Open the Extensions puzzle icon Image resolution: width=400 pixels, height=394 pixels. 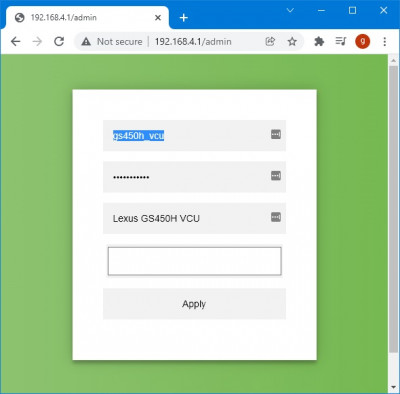(x=319, y=42)
